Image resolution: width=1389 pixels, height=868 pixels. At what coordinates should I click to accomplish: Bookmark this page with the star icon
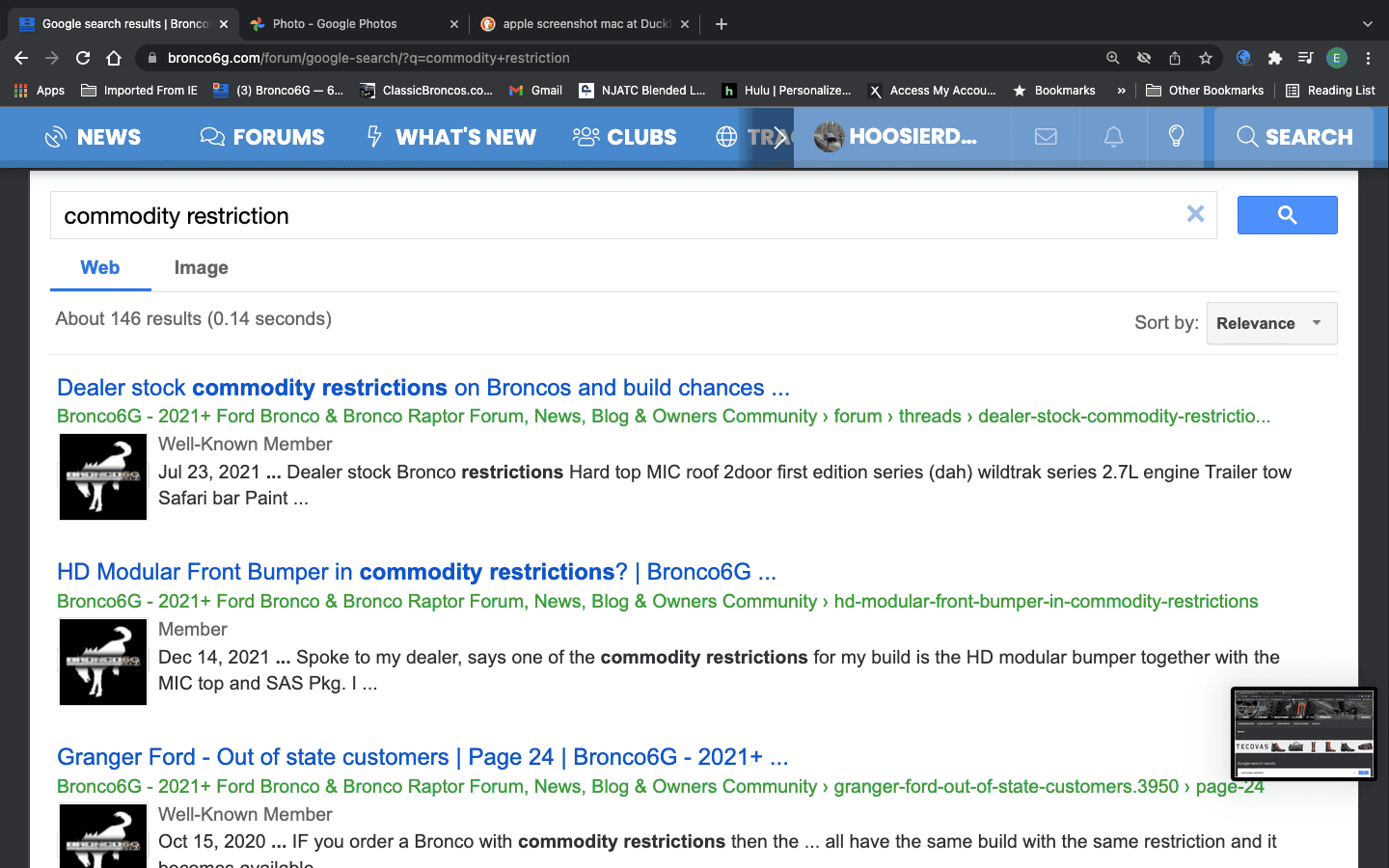pyautogui.click(x=1206, y=58)
